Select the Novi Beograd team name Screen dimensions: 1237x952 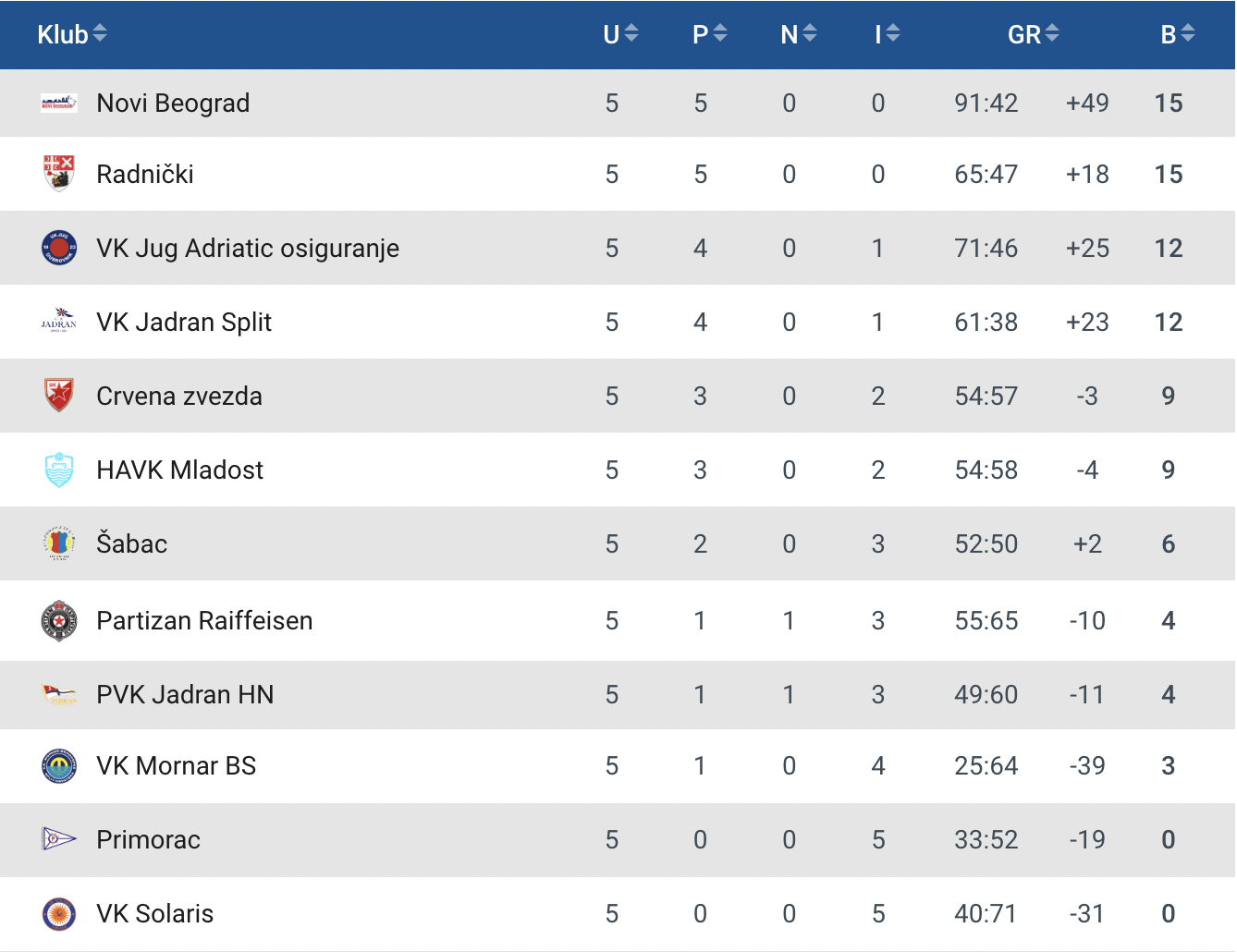173,104
